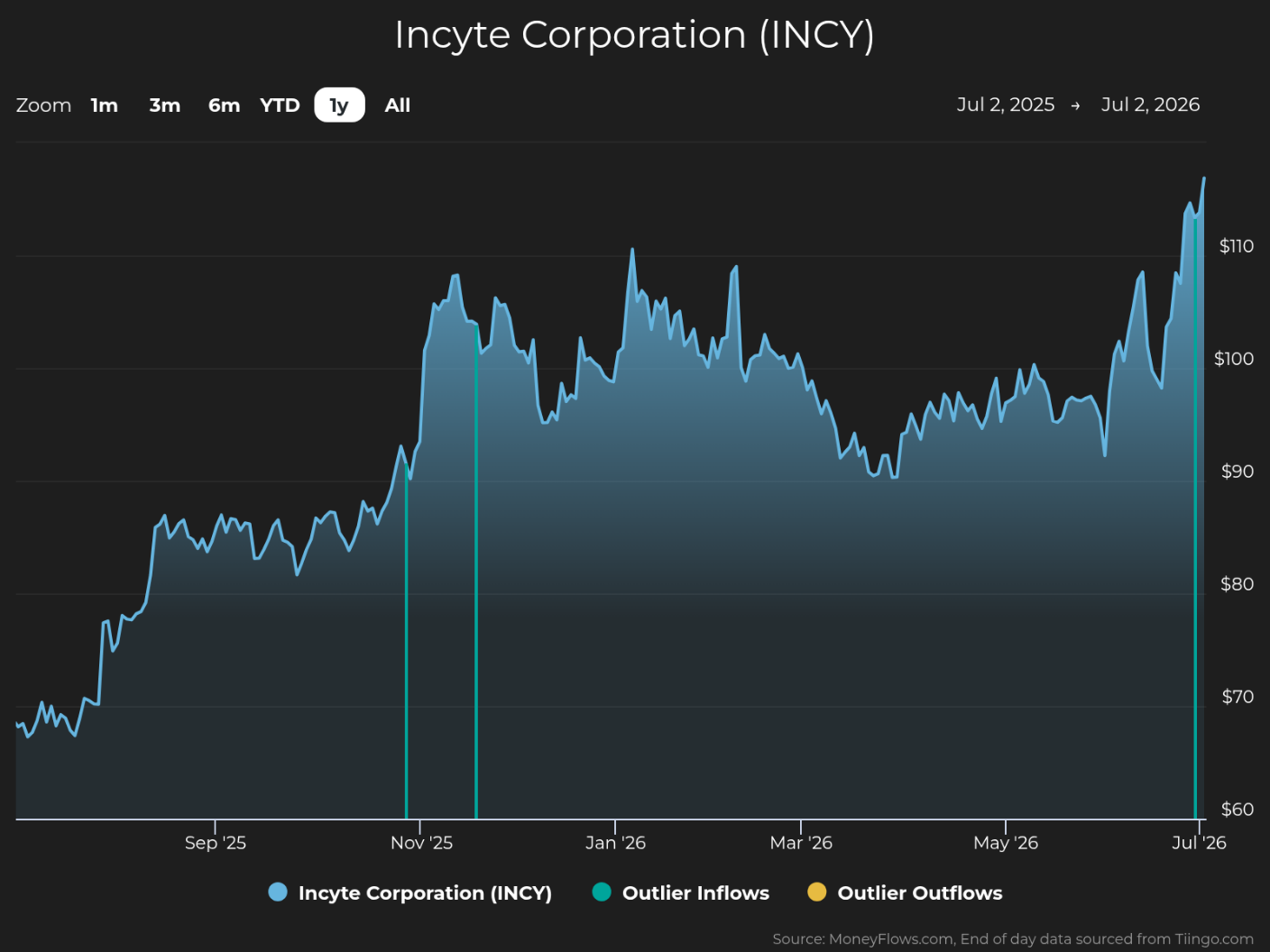Click the Jul '26 axis label
This screenshot has width=1270, height=952.
tap(1199, 843)
